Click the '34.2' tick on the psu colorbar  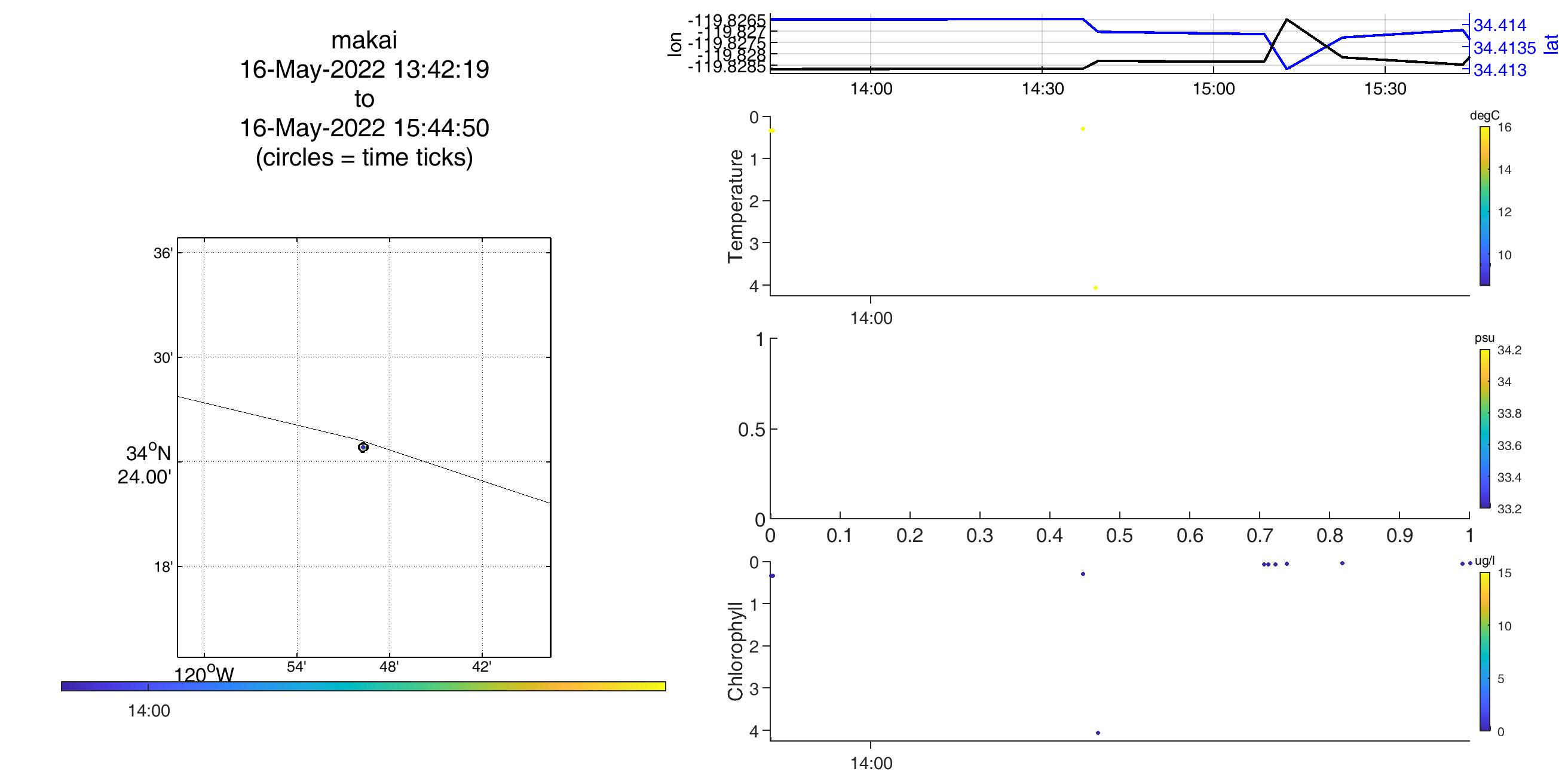[1509, 350]
